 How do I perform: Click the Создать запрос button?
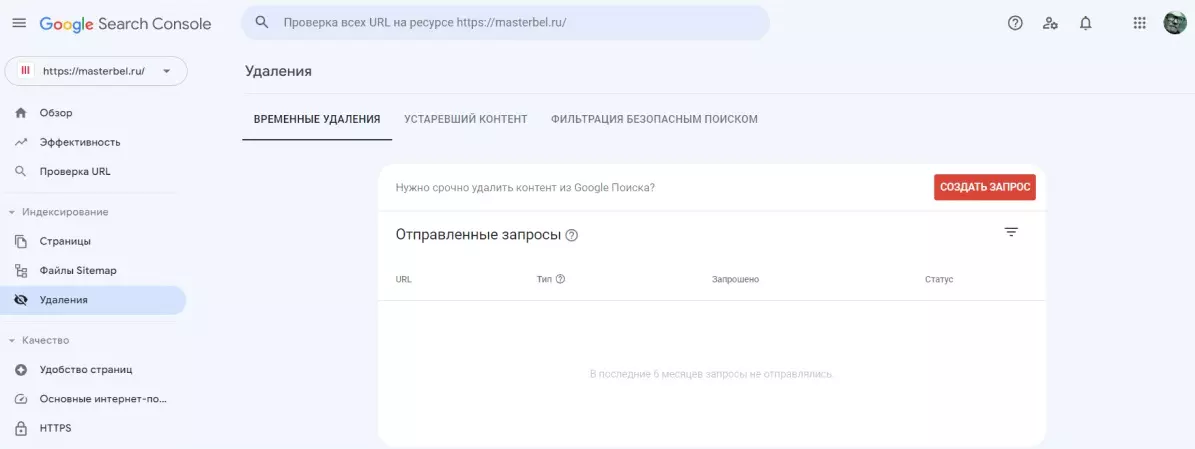coord(985,187)
